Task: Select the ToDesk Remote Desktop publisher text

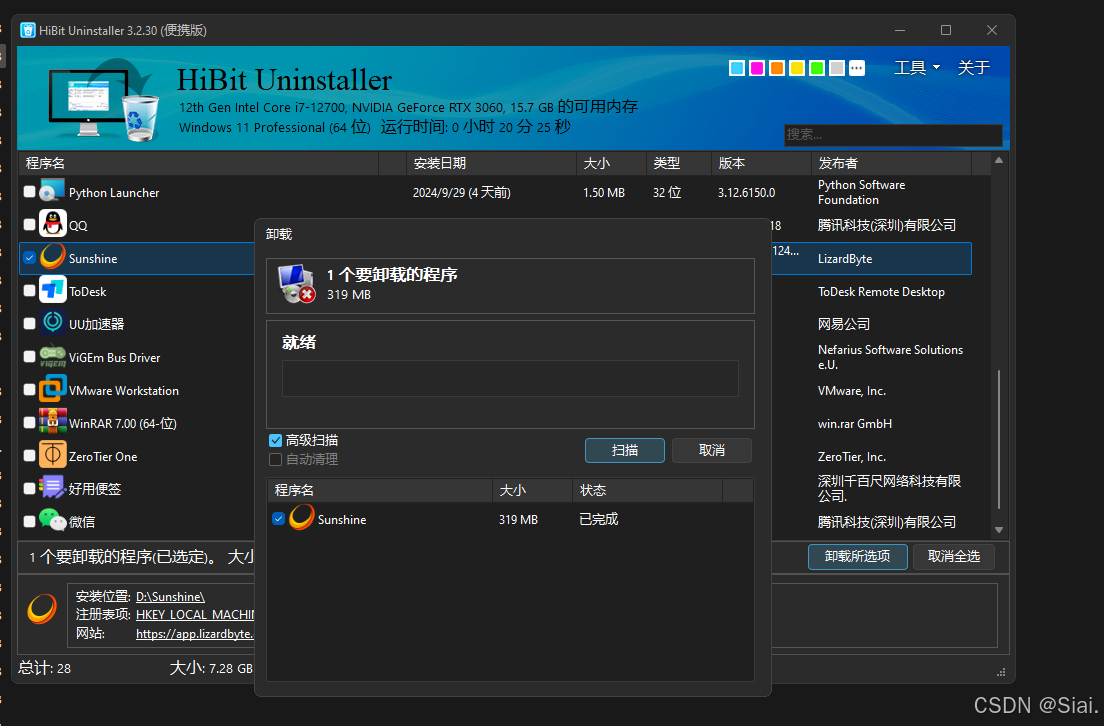Action: pyautogui.click(x=881, y=292)
